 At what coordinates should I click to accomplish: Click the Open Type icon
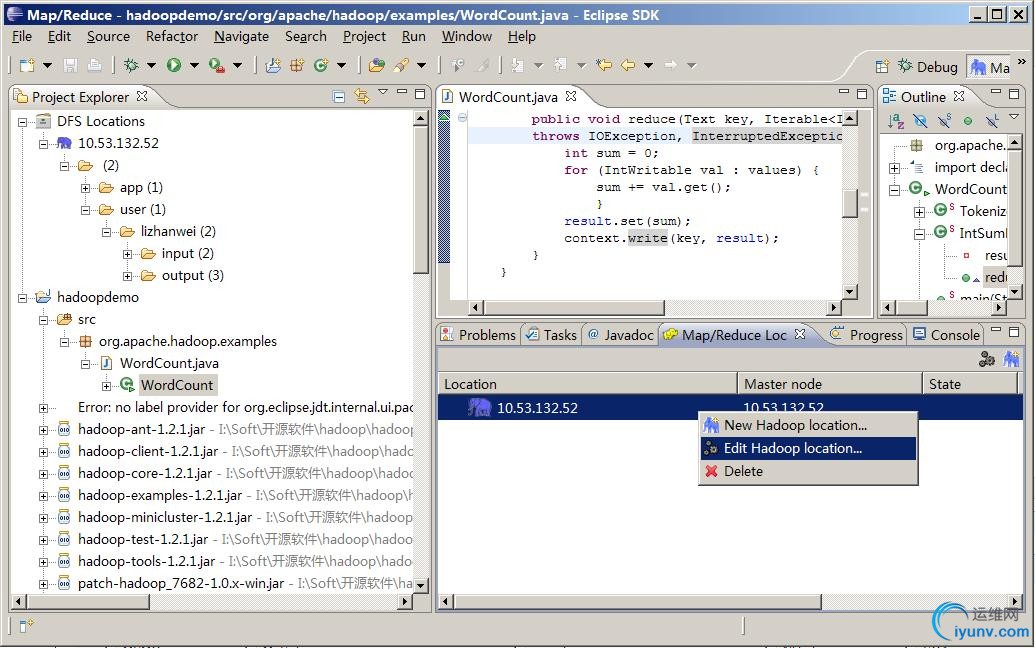pos(377,65)
